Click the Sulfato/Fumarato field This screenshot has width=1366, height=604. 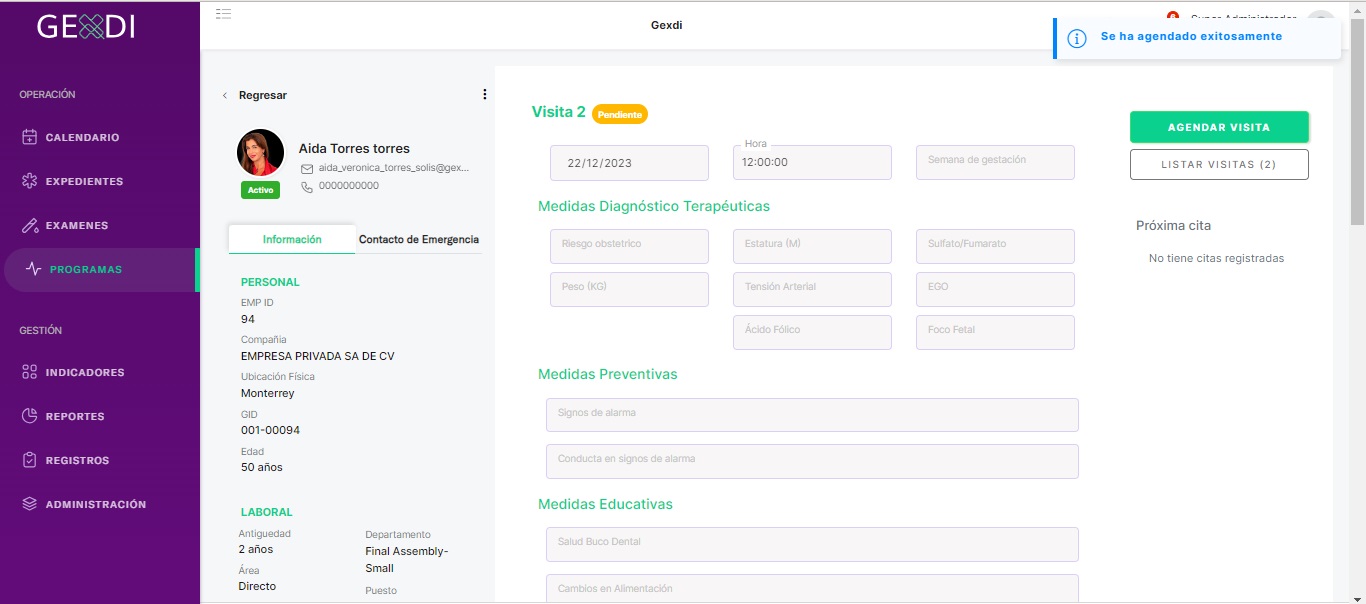[995, 246]
